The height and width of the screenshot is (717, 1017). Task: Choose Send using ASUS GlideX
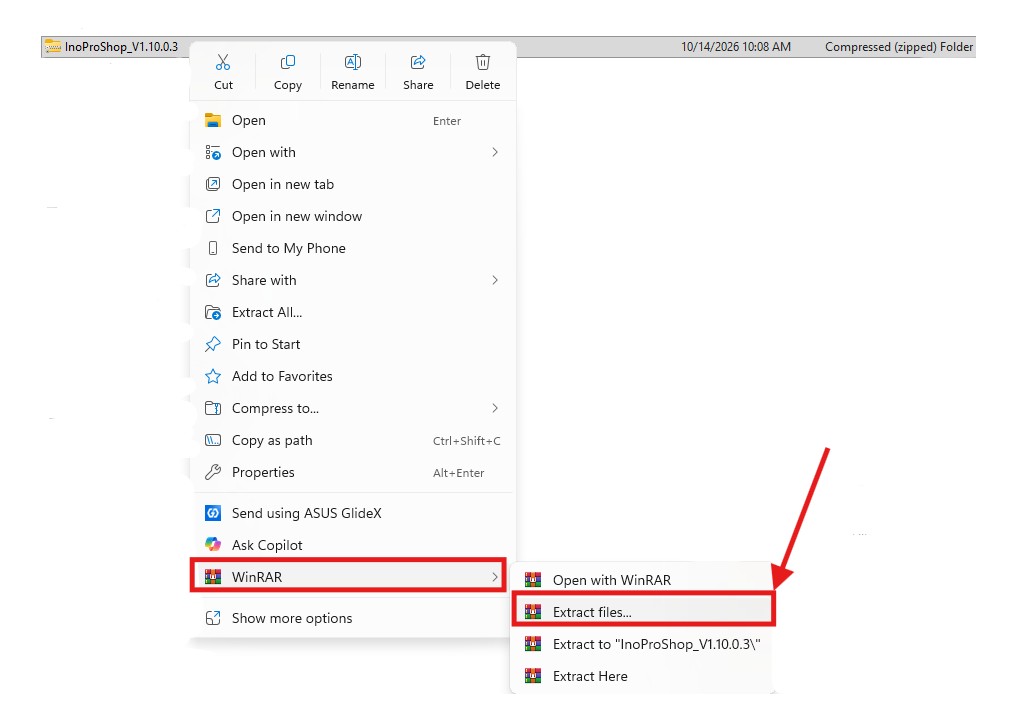click(353, 513)
